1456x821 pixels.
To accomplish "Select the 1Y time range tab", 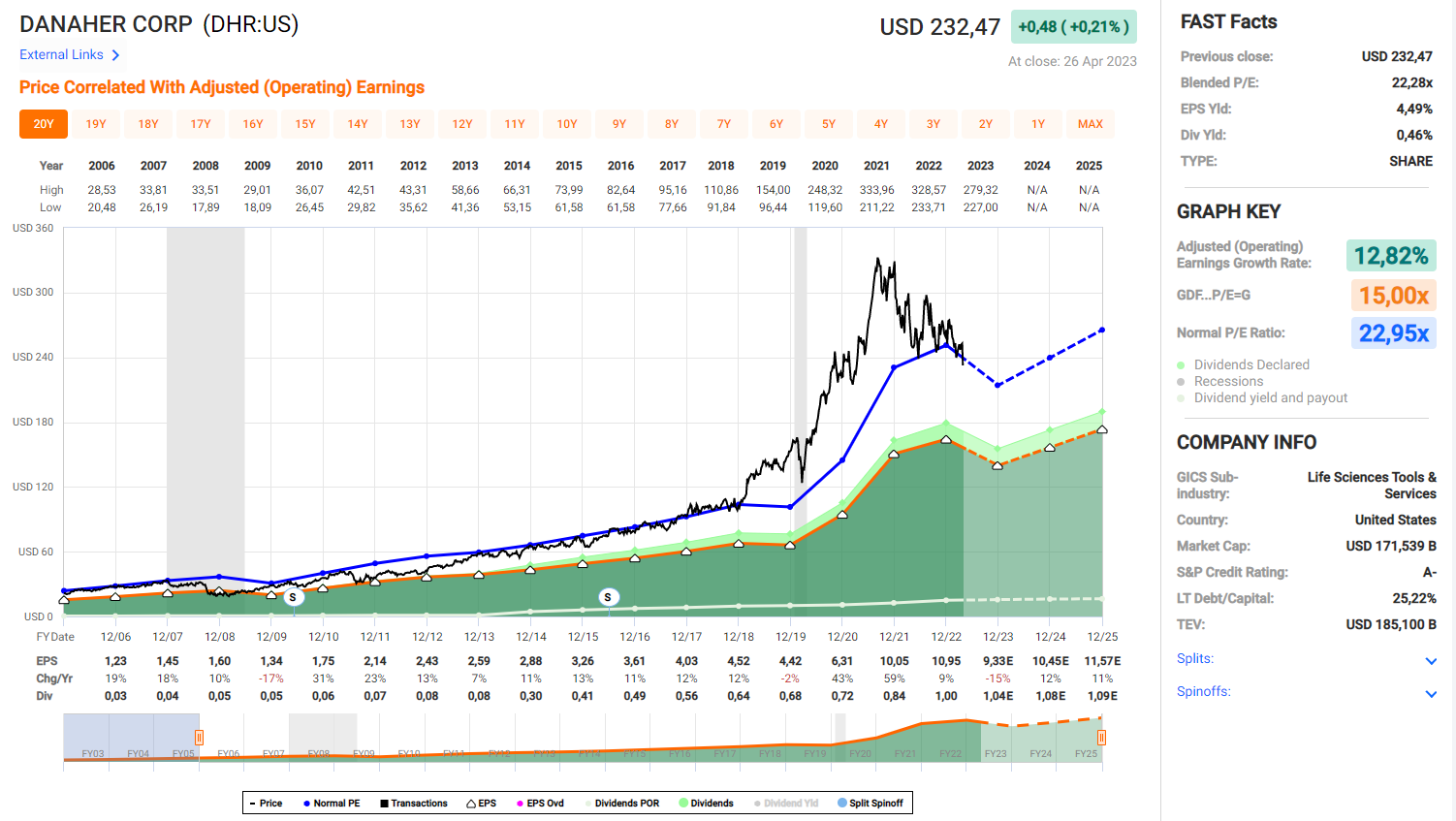I will pyautogui.click(x=1038, y=124).
